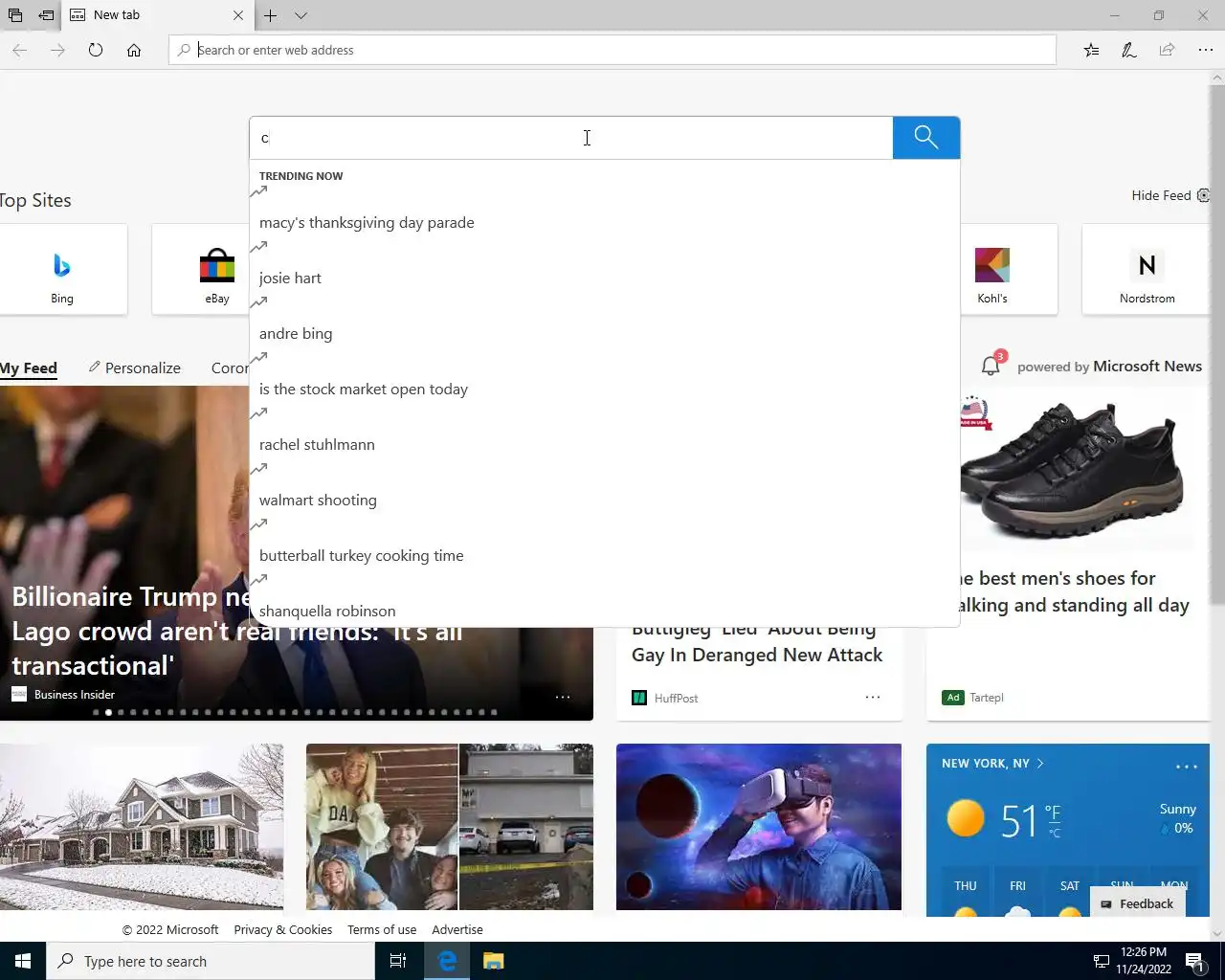This screenshot has height=980, width=1225.
Task: Click the address bar field
Action: (x=612, y=50)
